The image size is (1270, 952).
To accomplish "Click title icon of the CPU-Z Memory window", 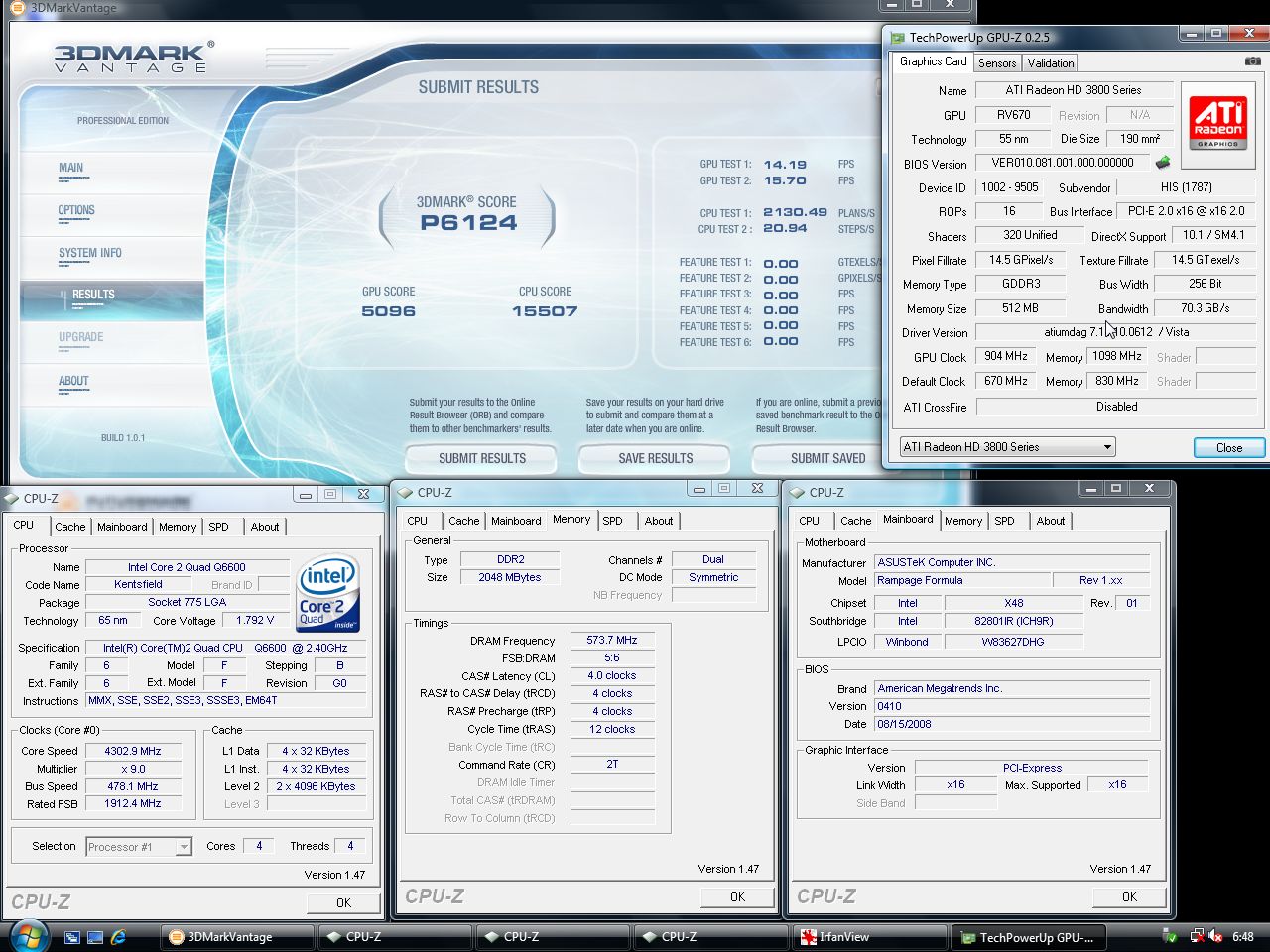I will (x=405, y=492).
